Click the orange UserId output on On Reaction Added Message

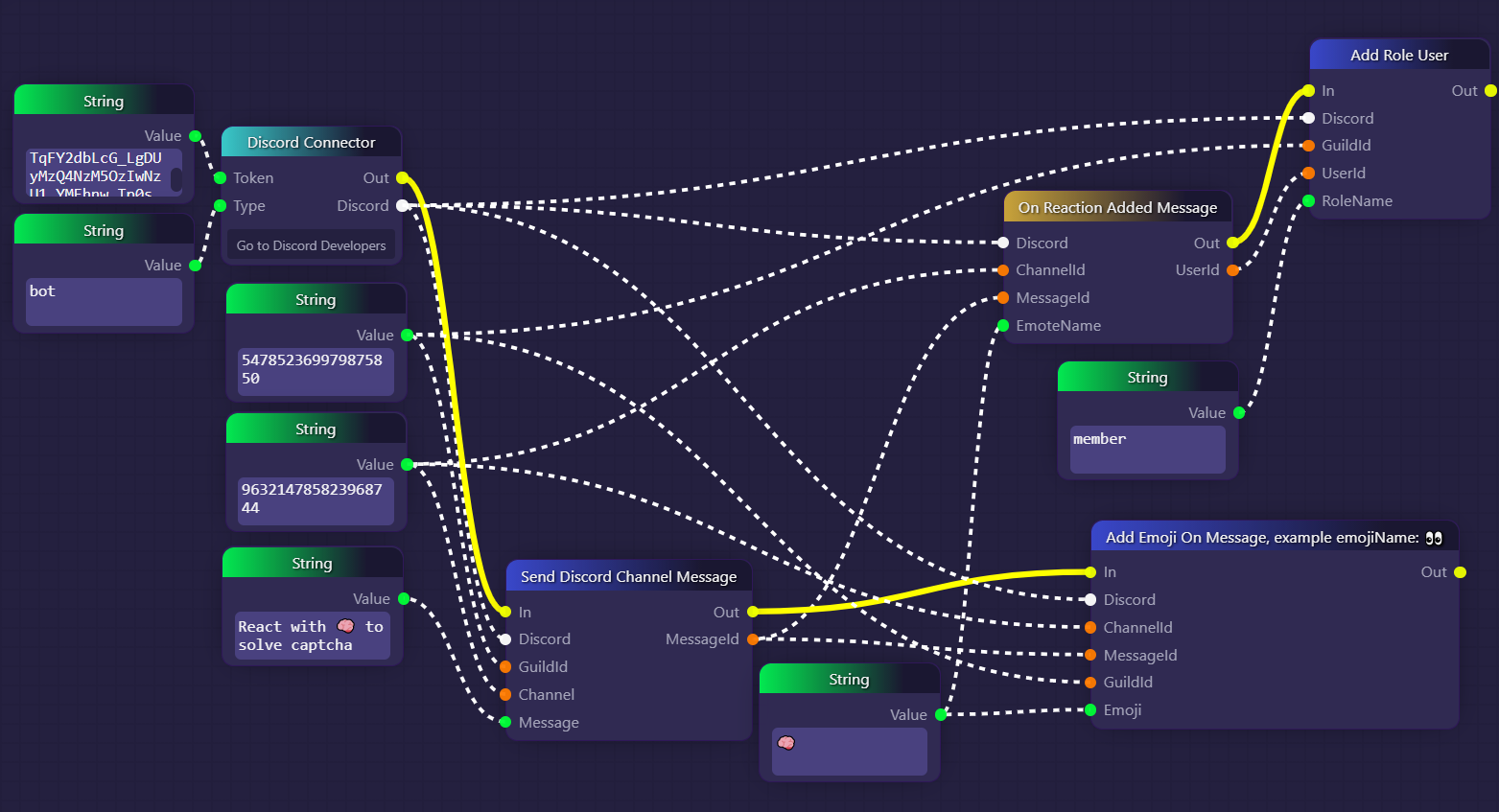(1232, 270)
